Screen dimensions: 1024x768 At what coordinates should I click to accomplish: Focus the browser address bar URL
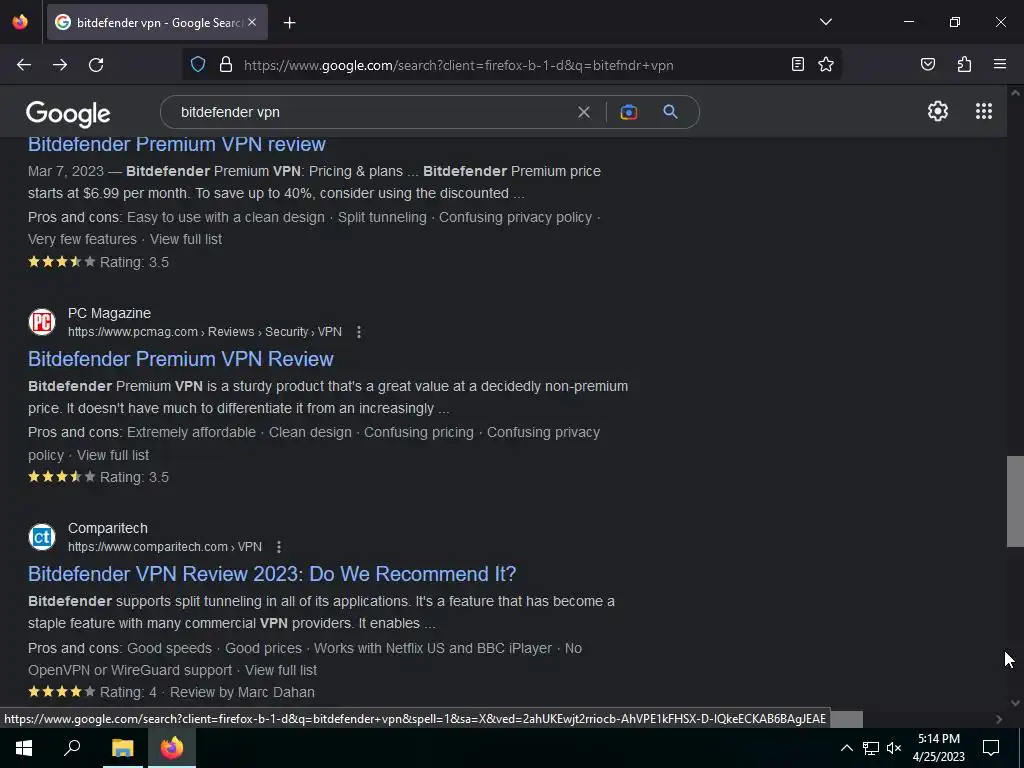coord(458,65)
